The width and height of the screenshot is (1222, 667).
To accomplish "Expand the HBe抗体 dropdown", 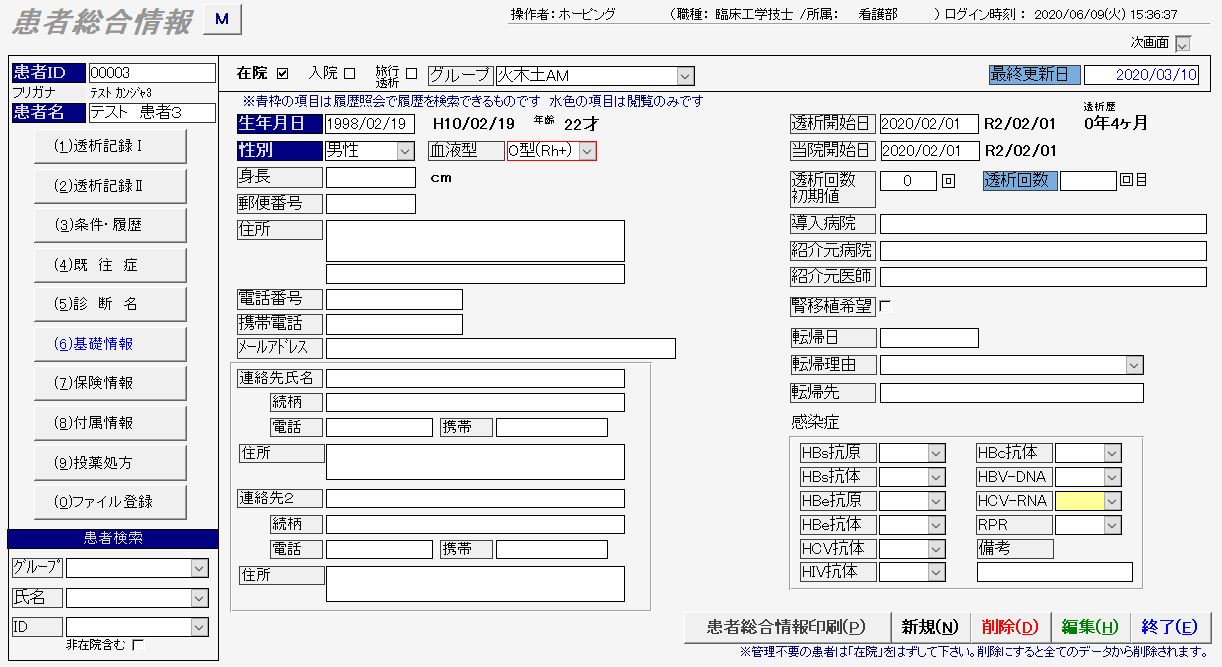I will tap(936, 525).
